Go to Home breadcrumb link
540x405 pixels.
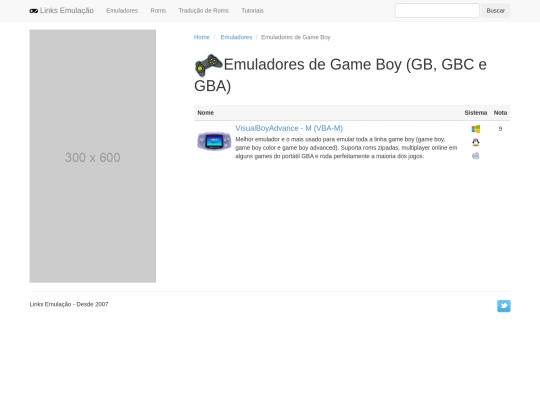(201, 37)
